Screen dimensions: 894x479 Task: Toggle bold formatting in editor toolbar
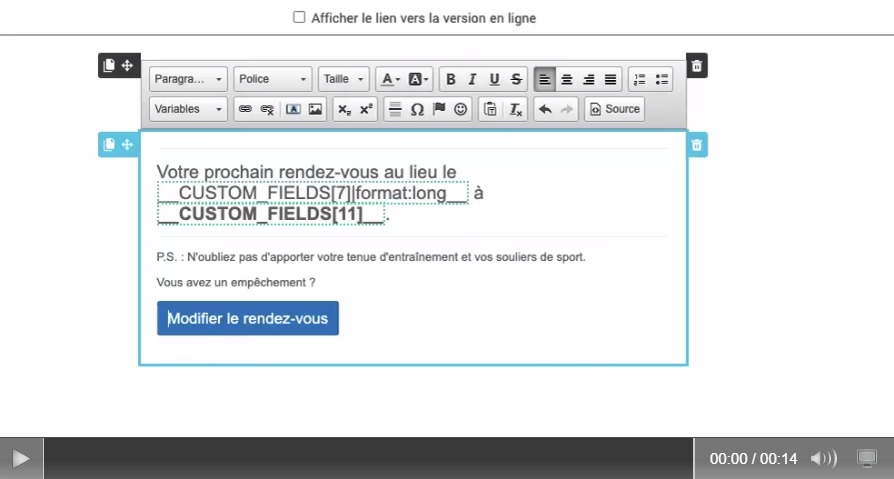[x=451, y=80]
